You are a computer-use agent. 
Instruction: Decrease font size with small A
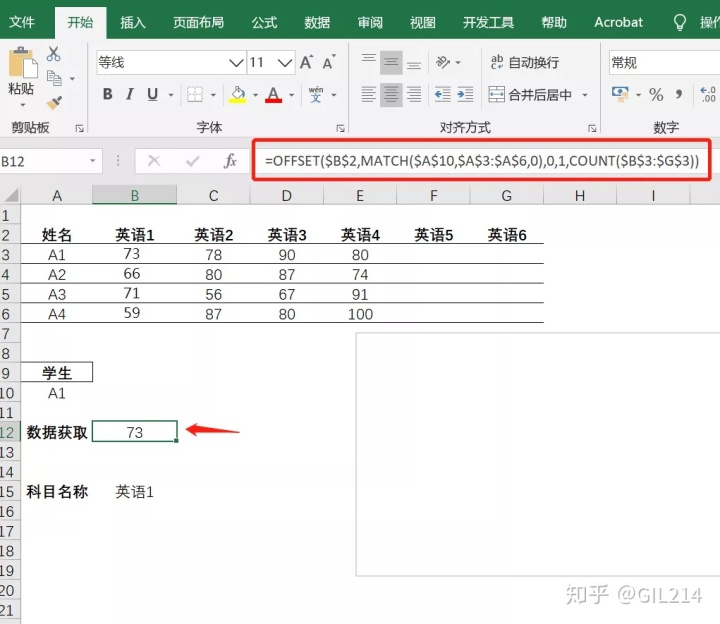tap(329, 62)
